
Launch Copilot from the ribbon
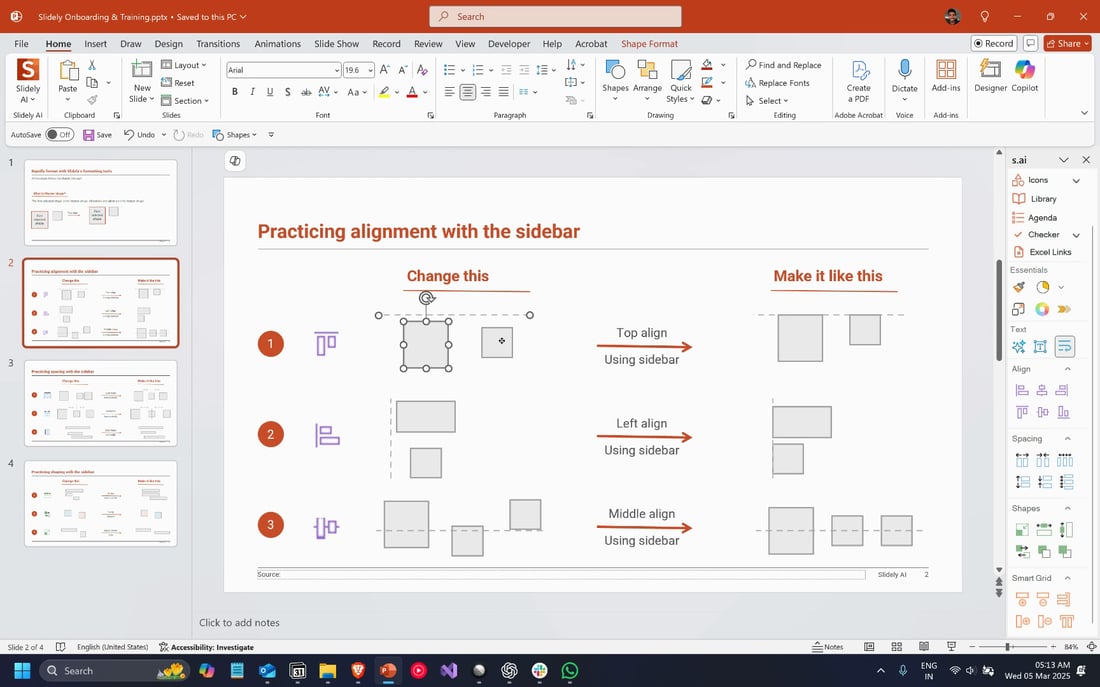[x=1024, y=76]
